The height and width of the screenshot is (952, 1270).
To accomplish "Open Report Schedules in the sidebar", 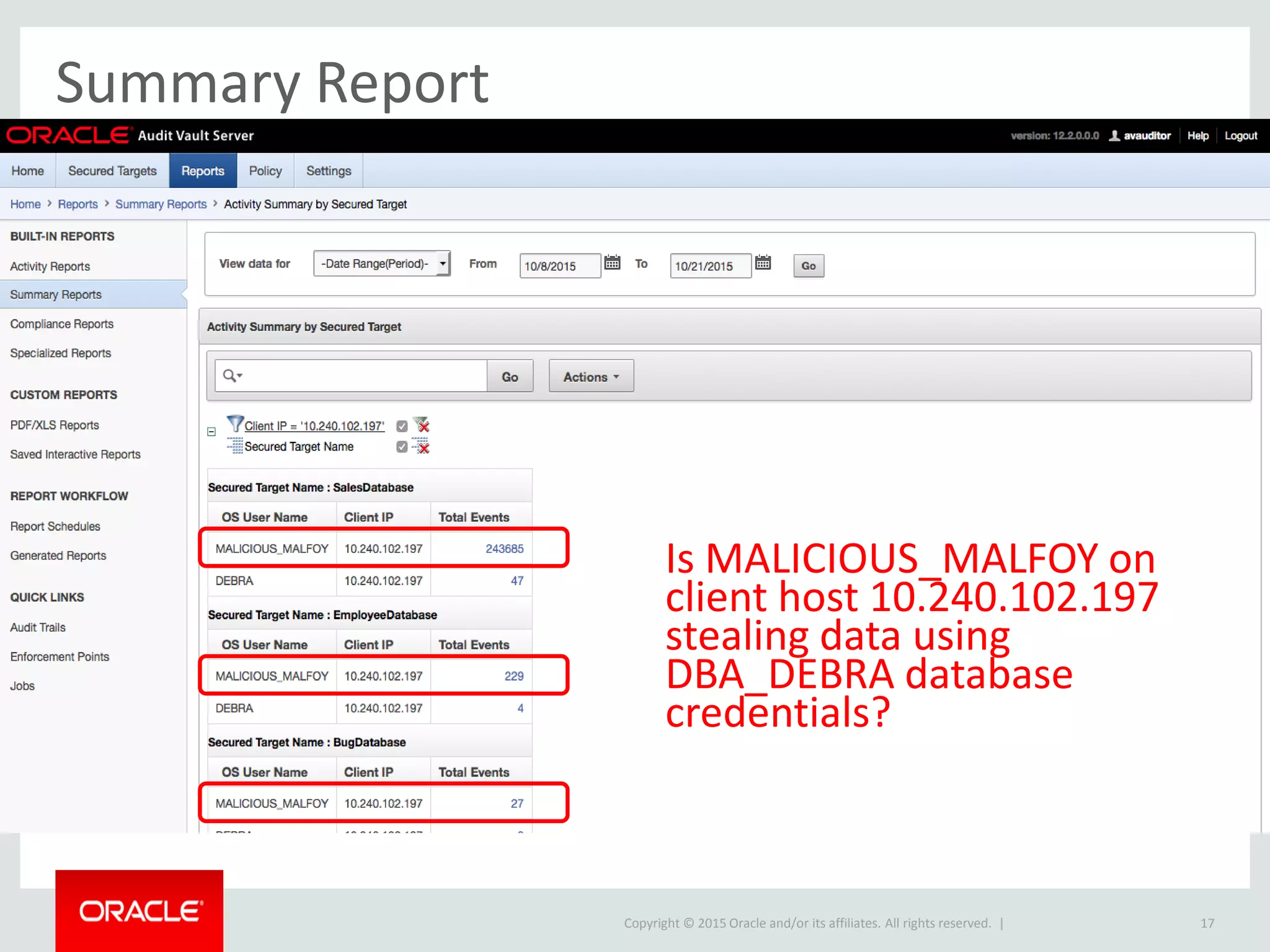I will coord(55,526).
